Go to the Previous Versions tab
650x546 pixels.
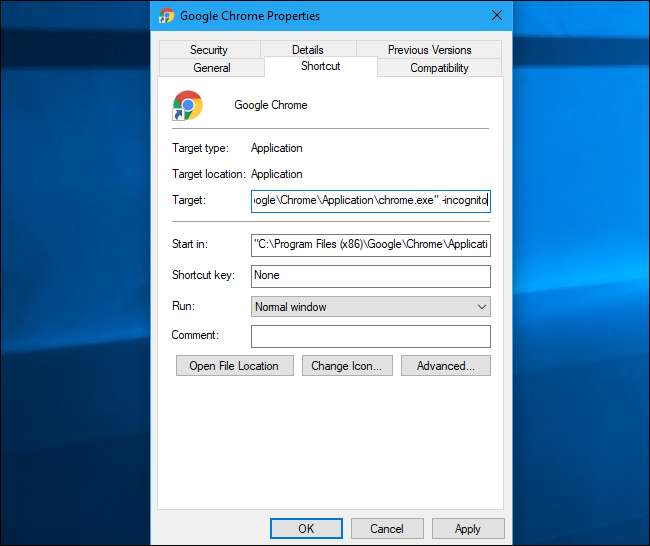429,50
